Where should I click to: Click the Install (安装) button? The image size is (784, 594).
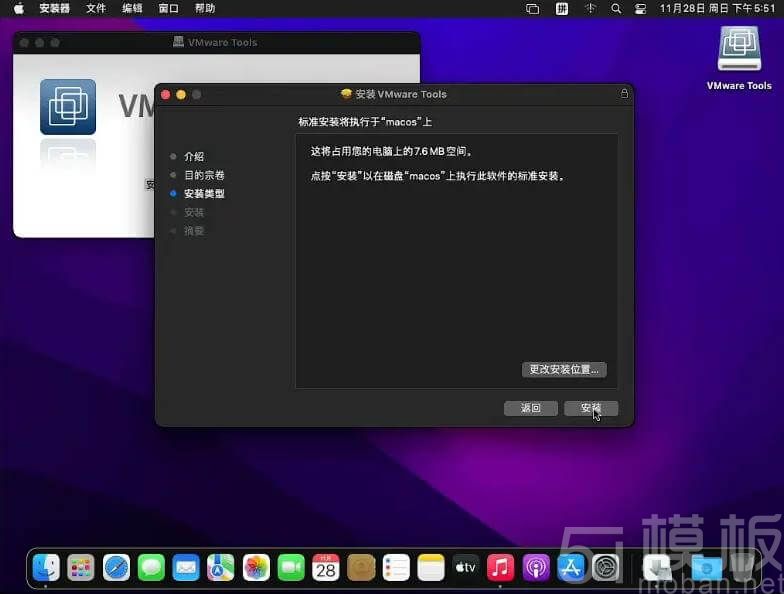pos(591,408)
